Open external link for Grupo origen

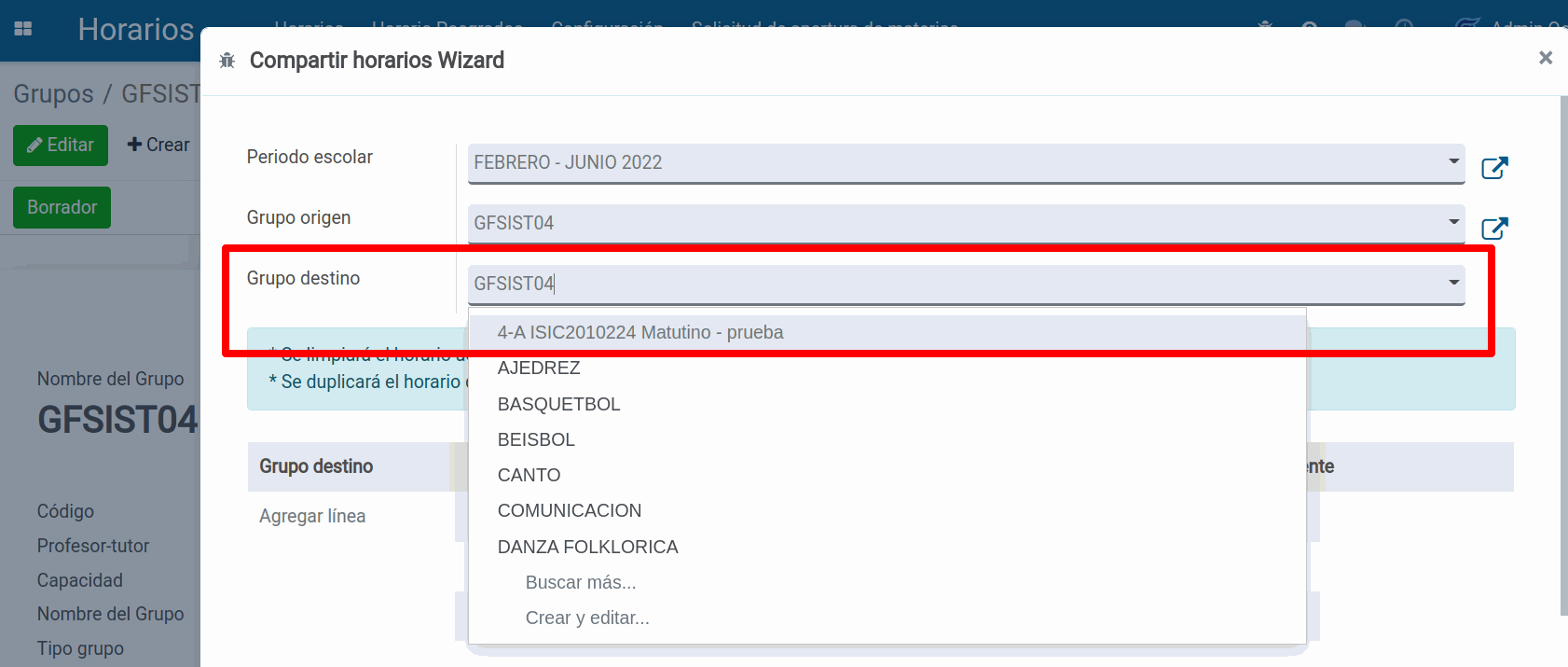(x=1494, y=229)
